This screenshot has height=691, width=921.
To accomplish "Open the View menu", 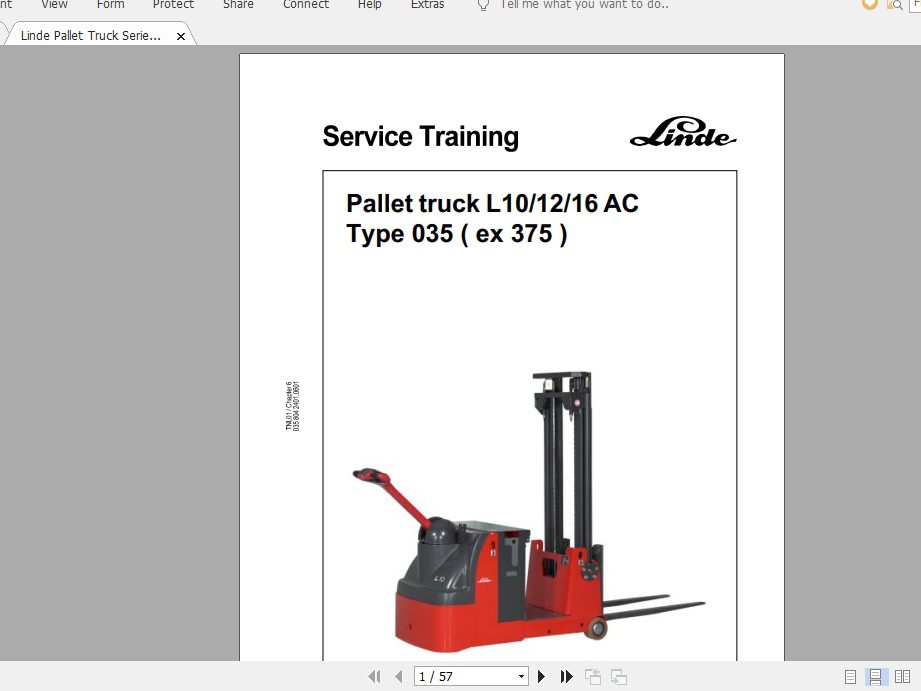I will (x=54, y=5).
